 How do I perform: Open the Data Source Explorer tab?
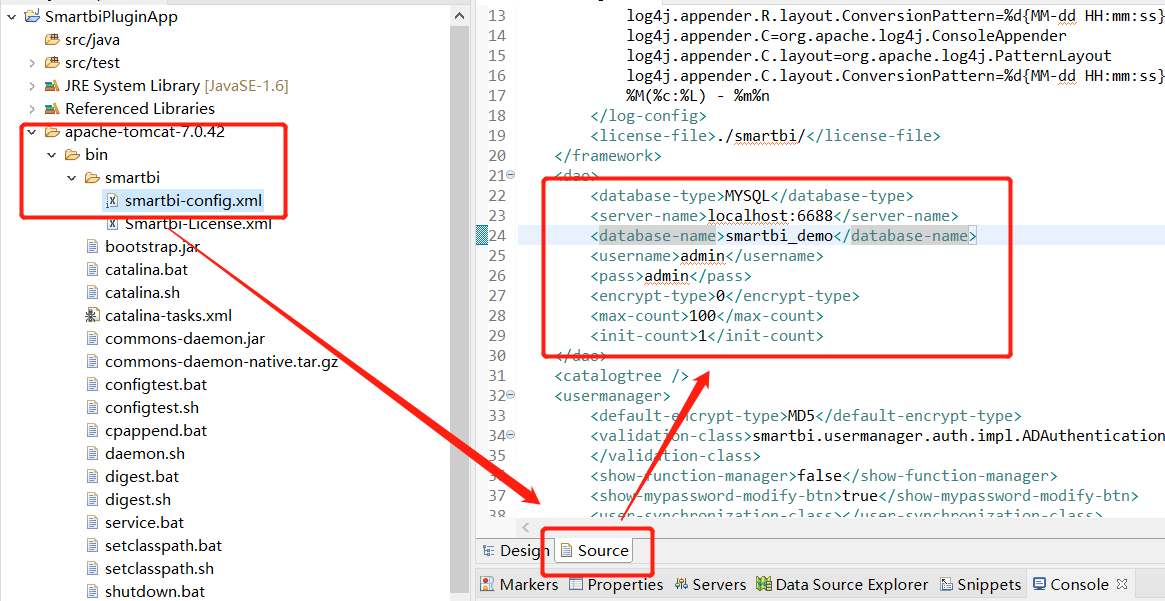[842, 585]
